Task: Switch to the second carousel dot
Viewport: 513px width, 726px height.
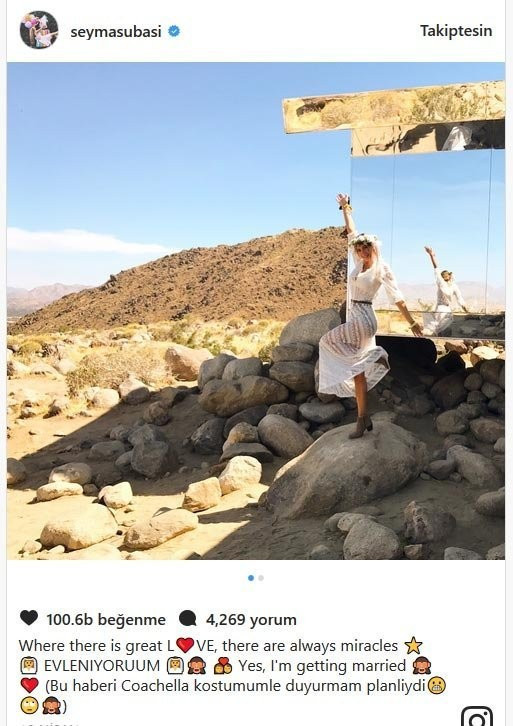Action: click(x=261, y=578)
